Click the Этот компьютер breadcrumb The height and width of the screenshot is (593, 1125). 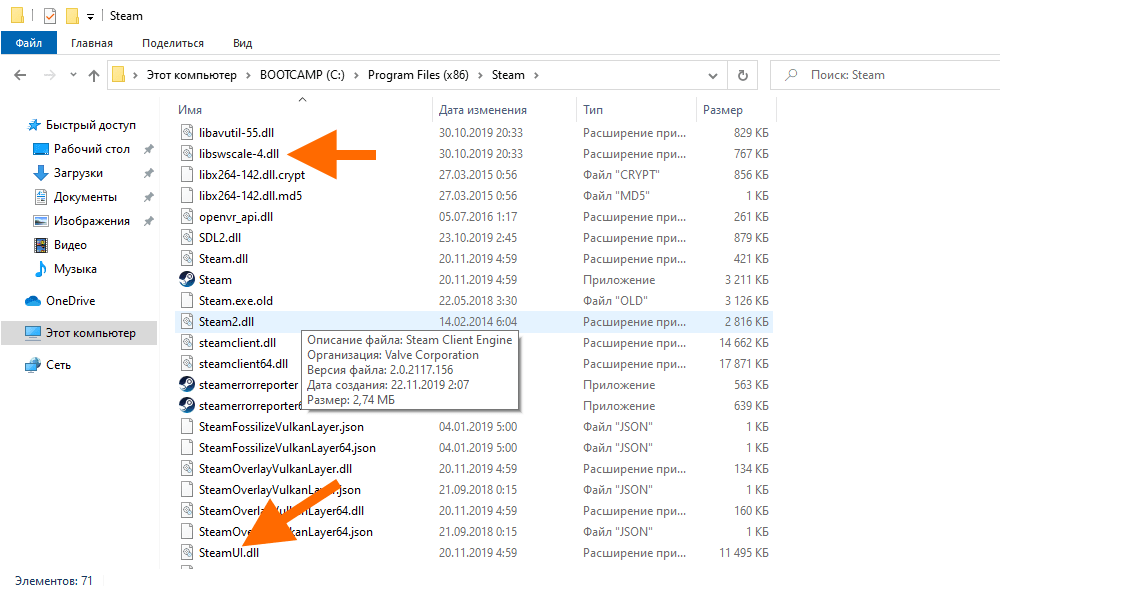click(x=192, y=75)
